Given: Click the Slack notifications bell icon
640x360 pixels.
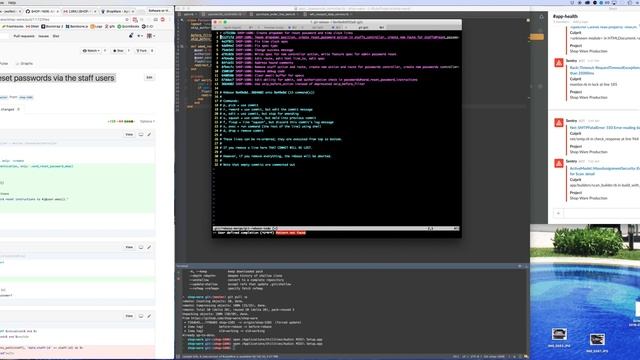Looking at the screenshot, I should pos(542,17).
